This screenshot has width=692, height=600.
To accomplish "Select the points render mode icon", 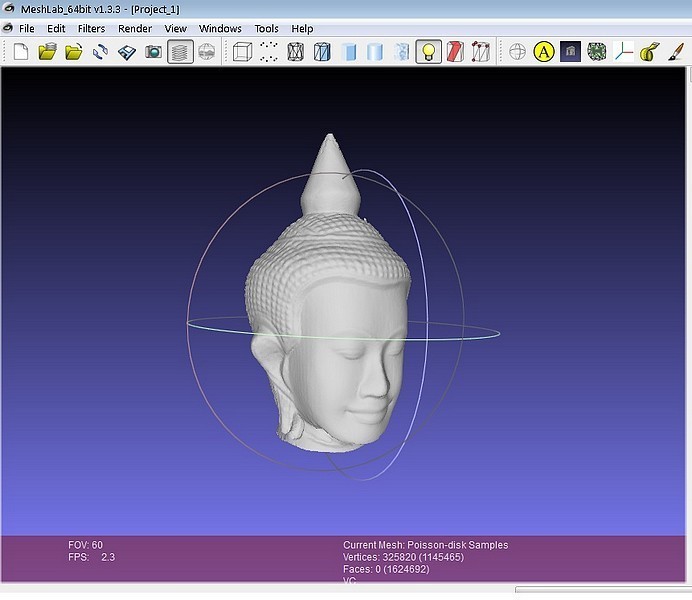I will (x=269, y=51).
